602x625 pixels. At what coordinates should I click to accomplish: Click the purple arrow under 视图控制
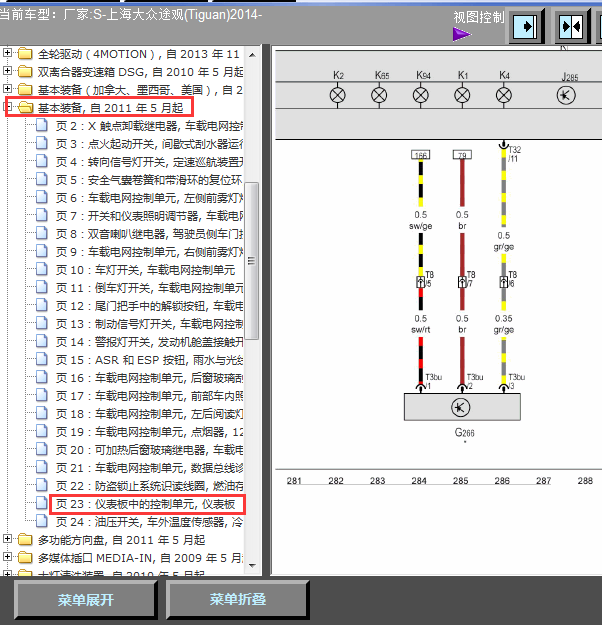462,34
